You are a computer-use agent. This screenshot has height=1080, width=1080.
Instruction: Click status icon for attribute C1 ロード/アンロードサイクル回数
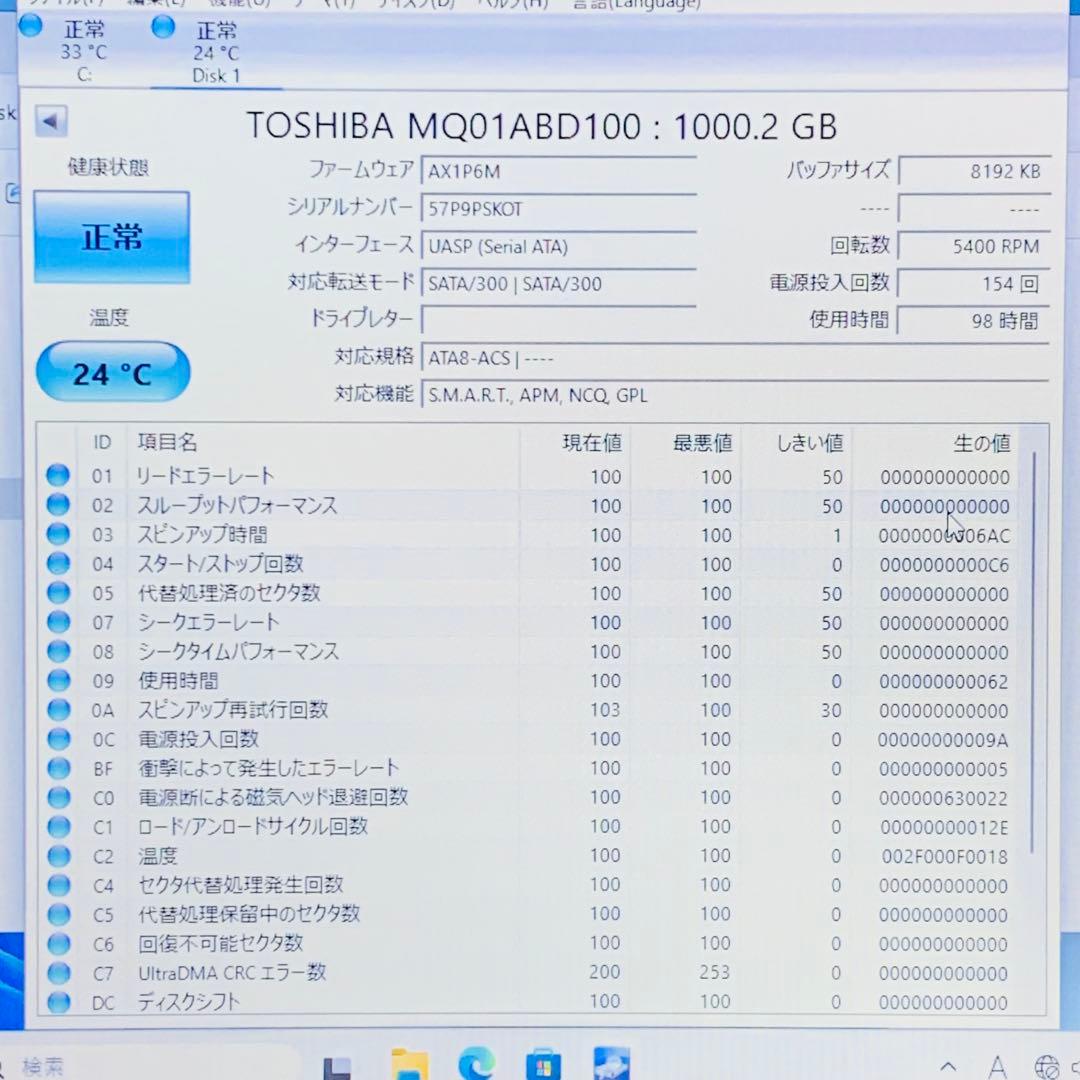coord(59,827)
